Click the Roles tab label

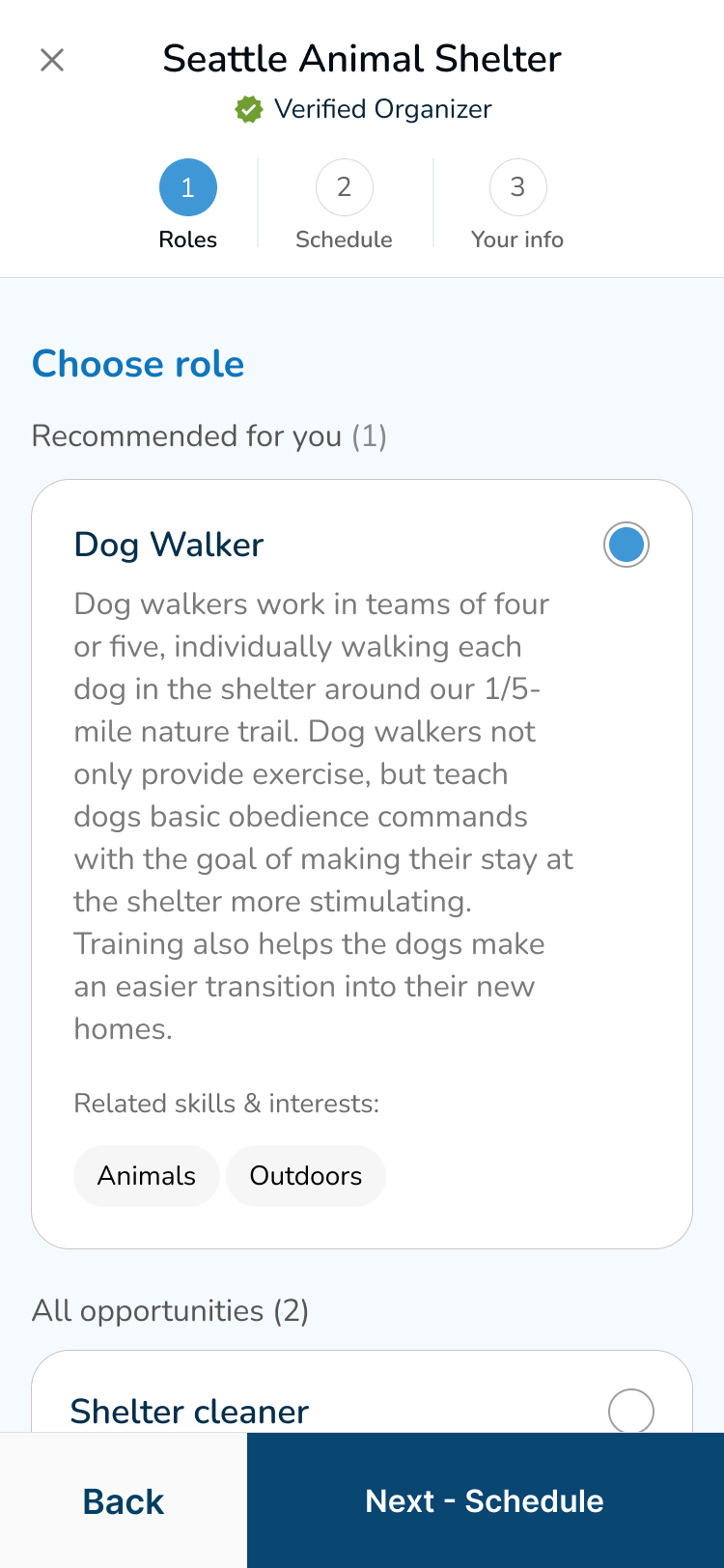click(x=188, y=239)
